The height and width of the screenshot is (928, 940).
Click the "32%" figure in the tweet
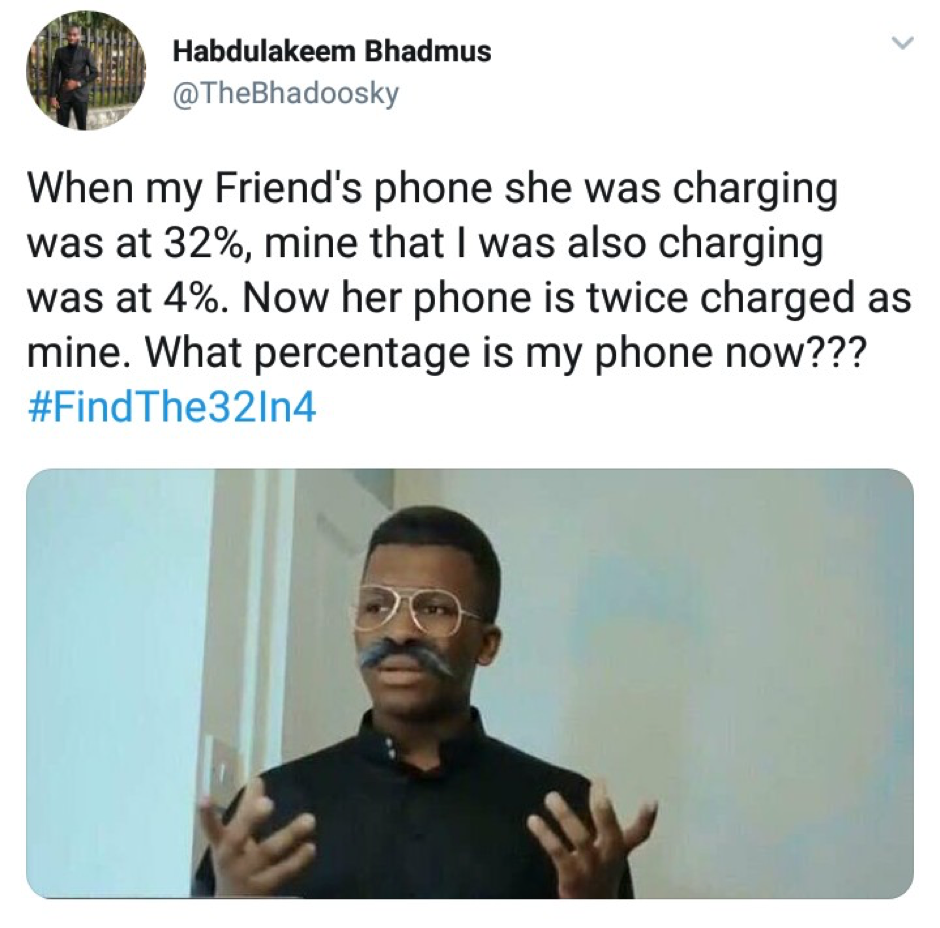pyautogui.click(x=204, y=243)
